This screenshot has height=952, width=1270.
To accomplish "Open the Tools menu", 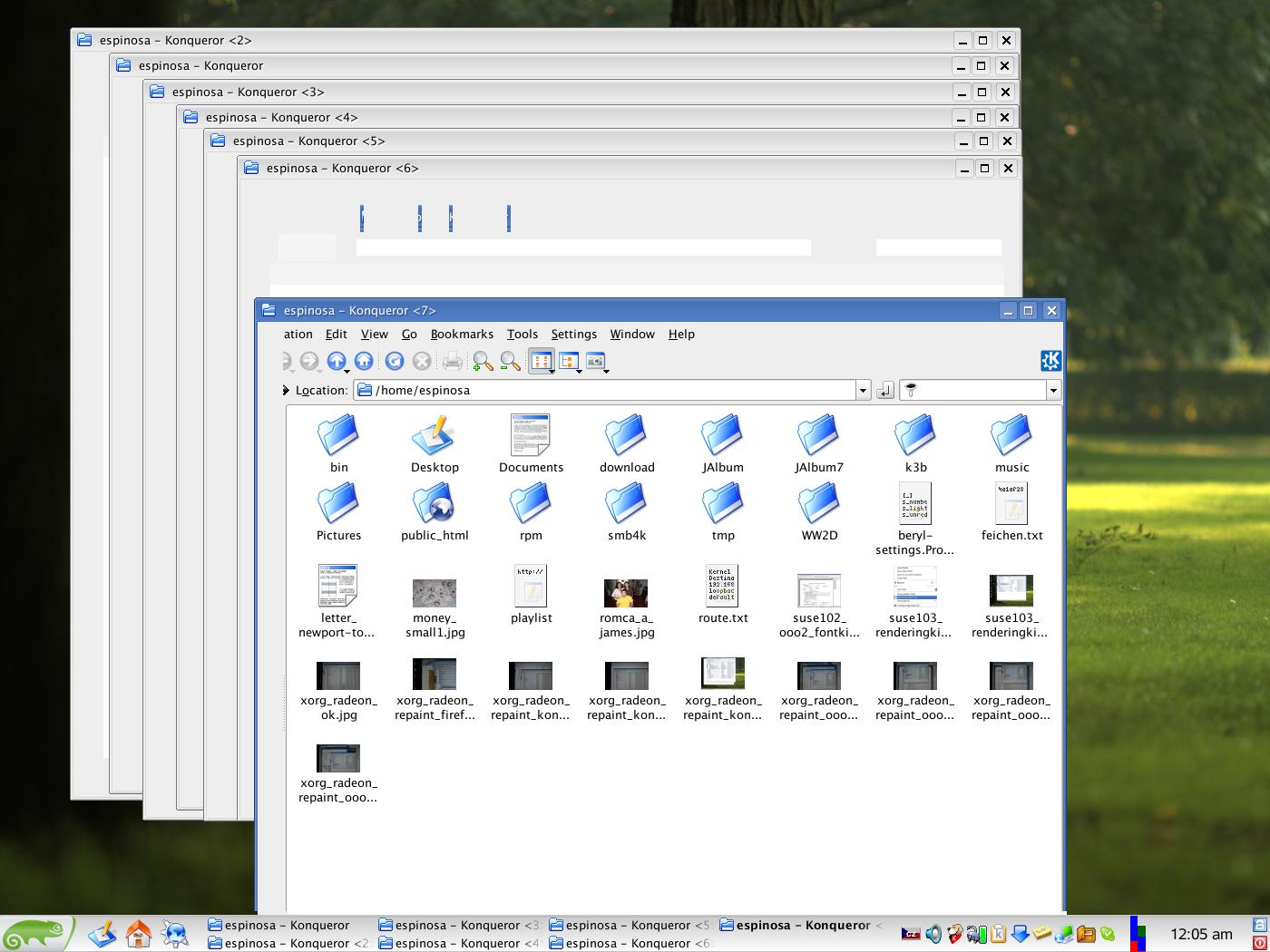I will pos(523,334).
